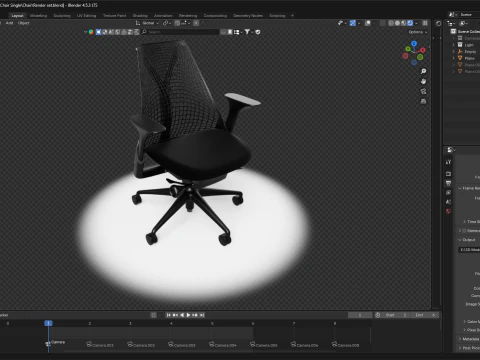Switch to the Animation workspace tab
The image size is (480, 360).
(163, 16)
